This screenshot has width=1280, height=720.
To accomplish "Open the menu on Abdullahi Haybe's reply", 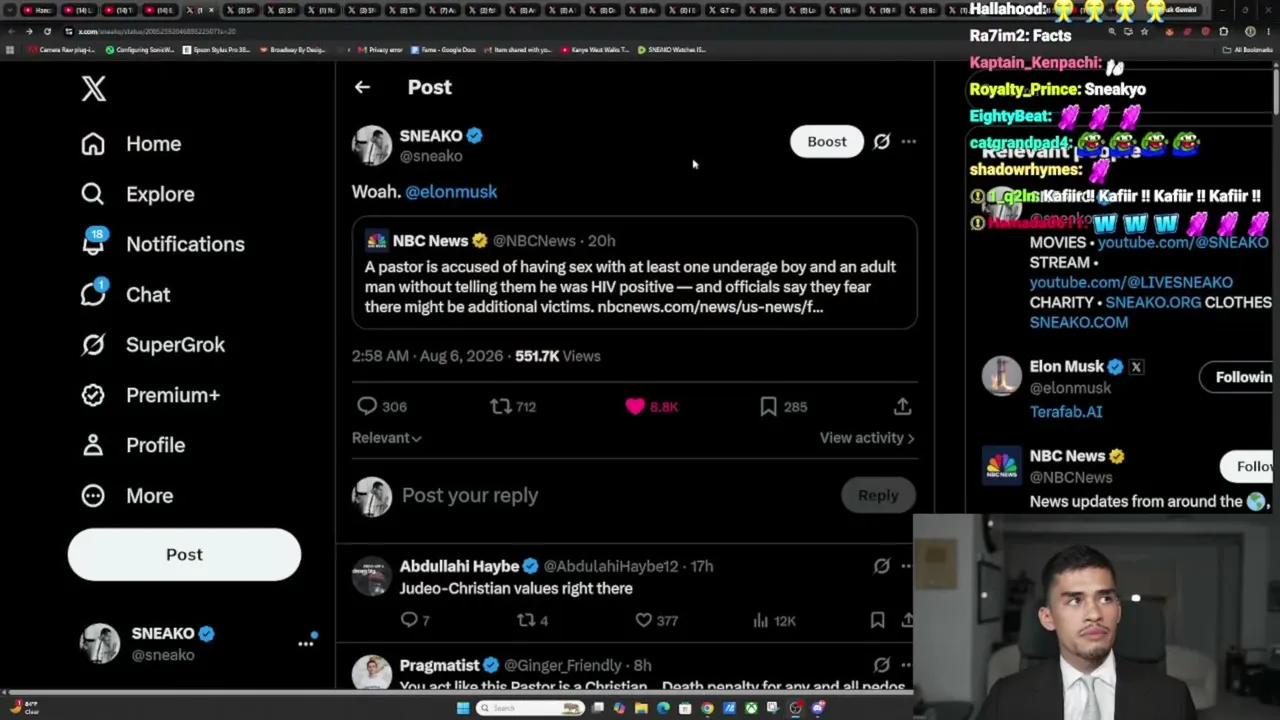I will (x=906, y=566).
